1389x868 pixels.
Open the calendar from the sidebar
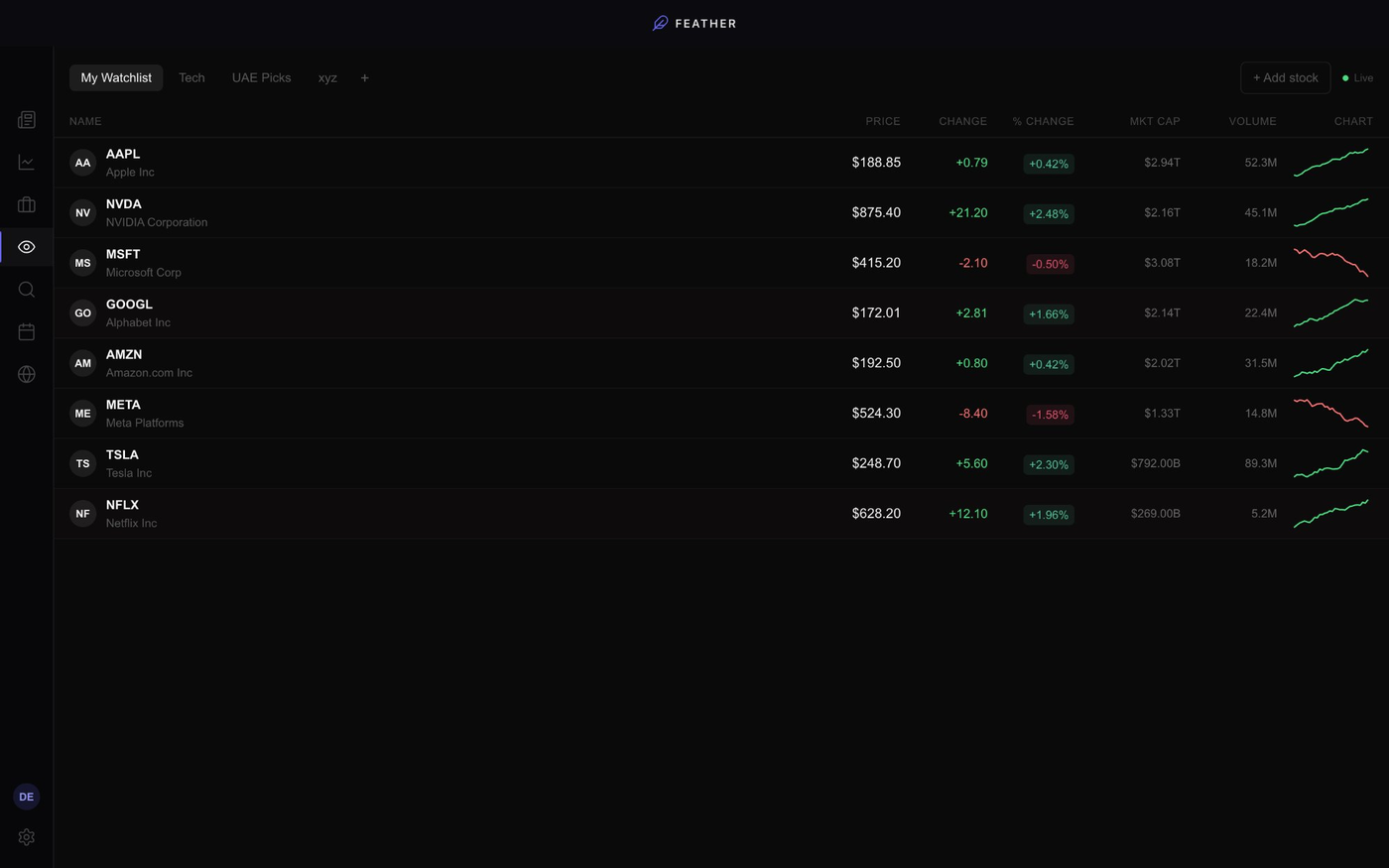click(x=26, y=331)
